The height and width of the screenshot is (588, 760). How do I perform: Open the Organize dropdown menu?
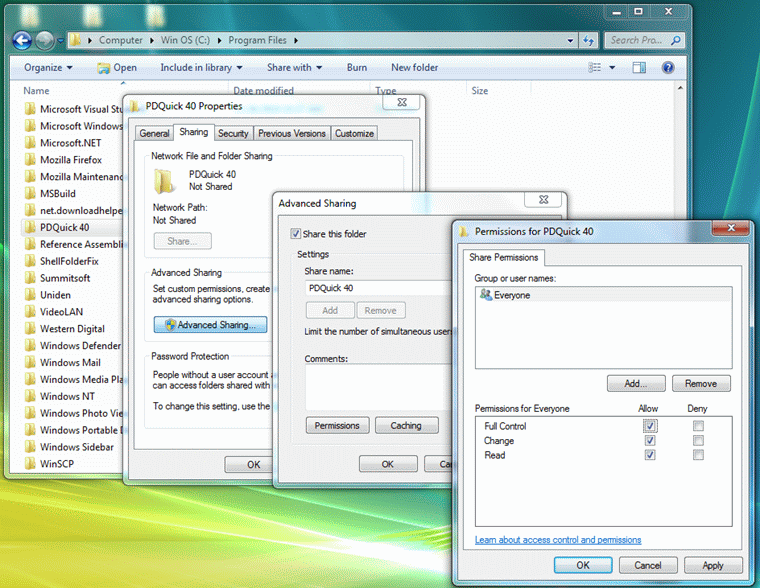[x=48, y=68]
